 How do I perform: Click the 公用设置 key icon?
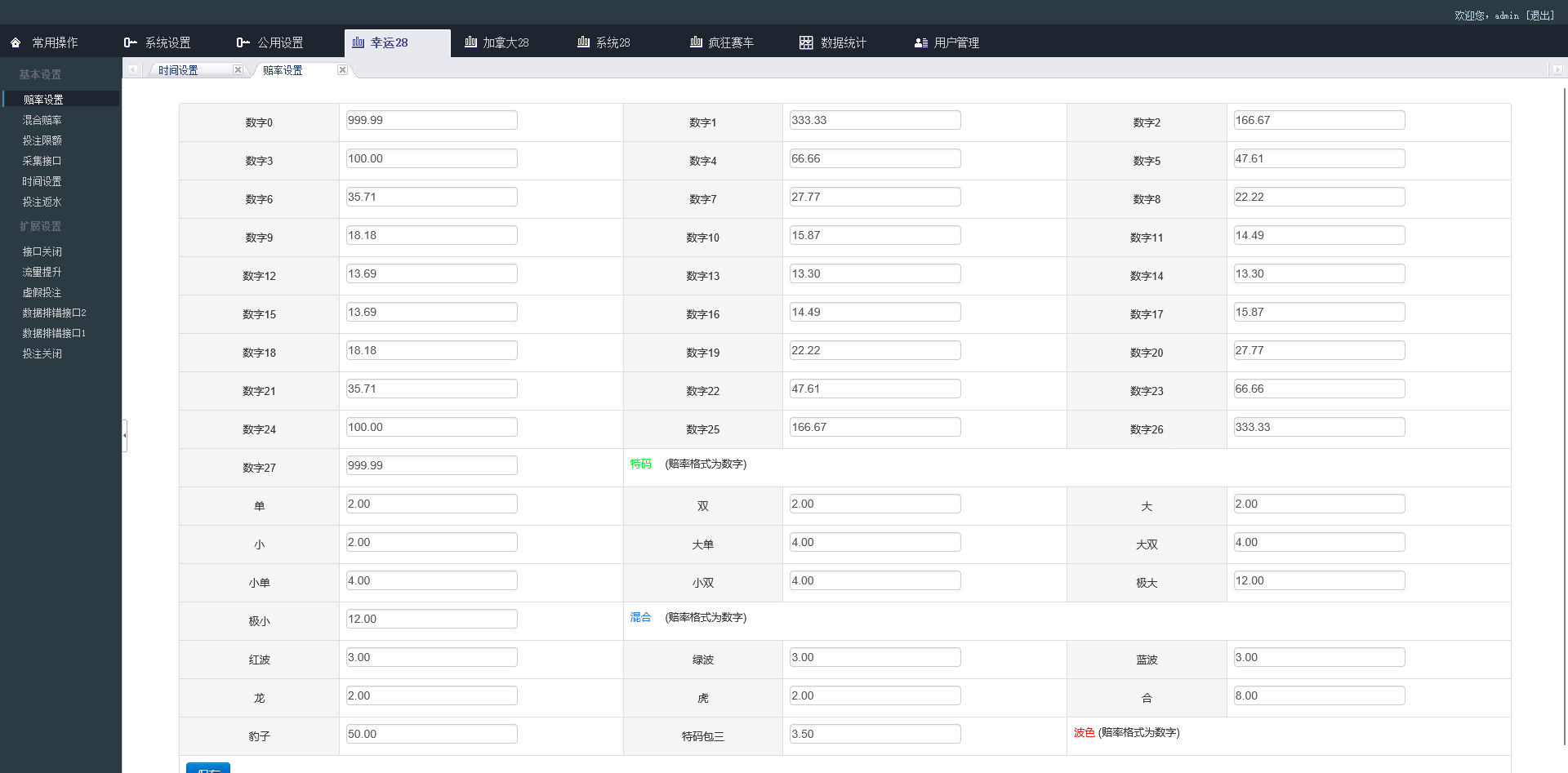click(243, 42)
